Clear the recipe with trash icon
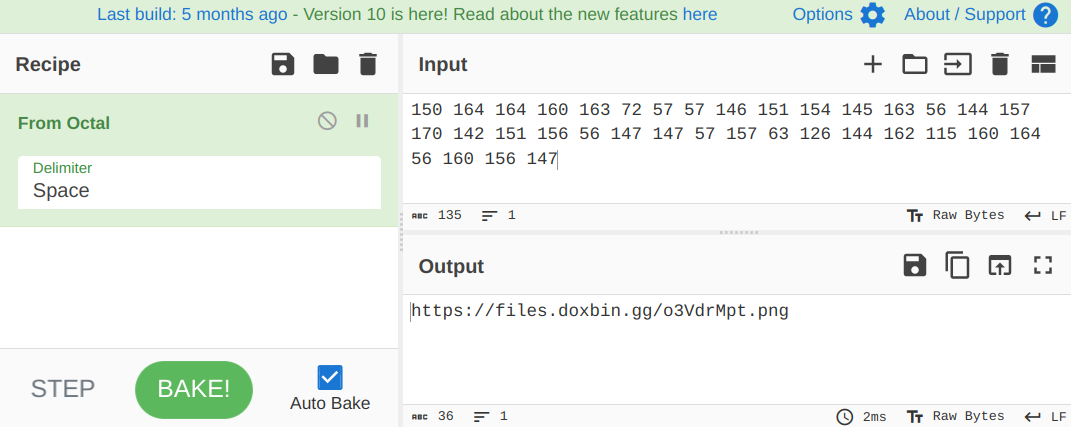The image size is (1071, 427). pyautogui.click(x=367, y=64)
